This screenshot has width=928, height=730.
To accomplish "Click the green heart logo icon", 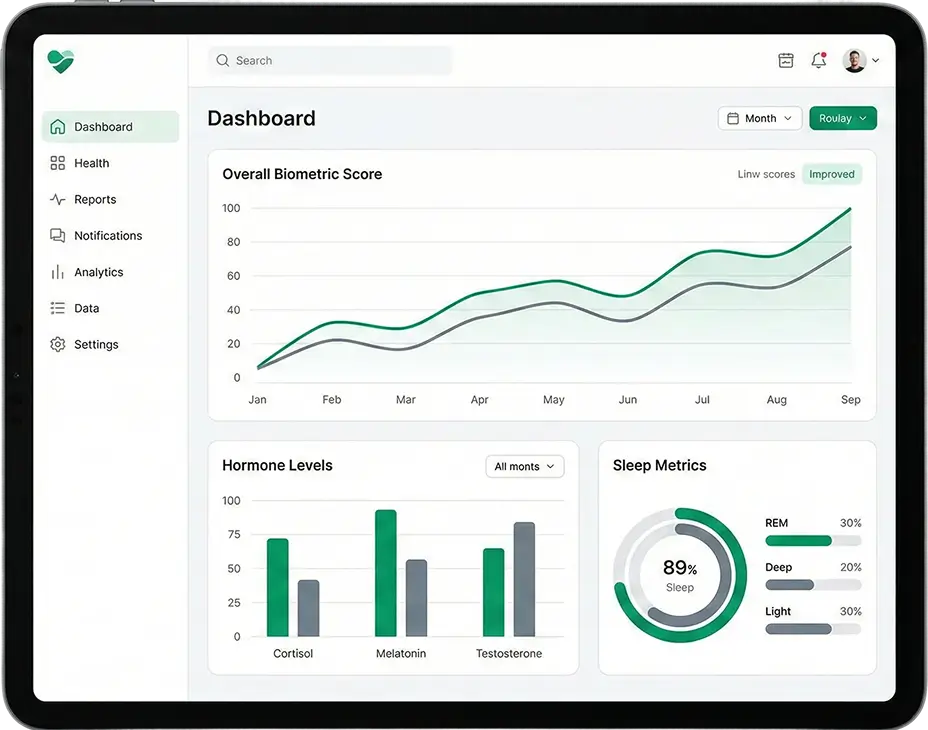I will click(61, 62).
